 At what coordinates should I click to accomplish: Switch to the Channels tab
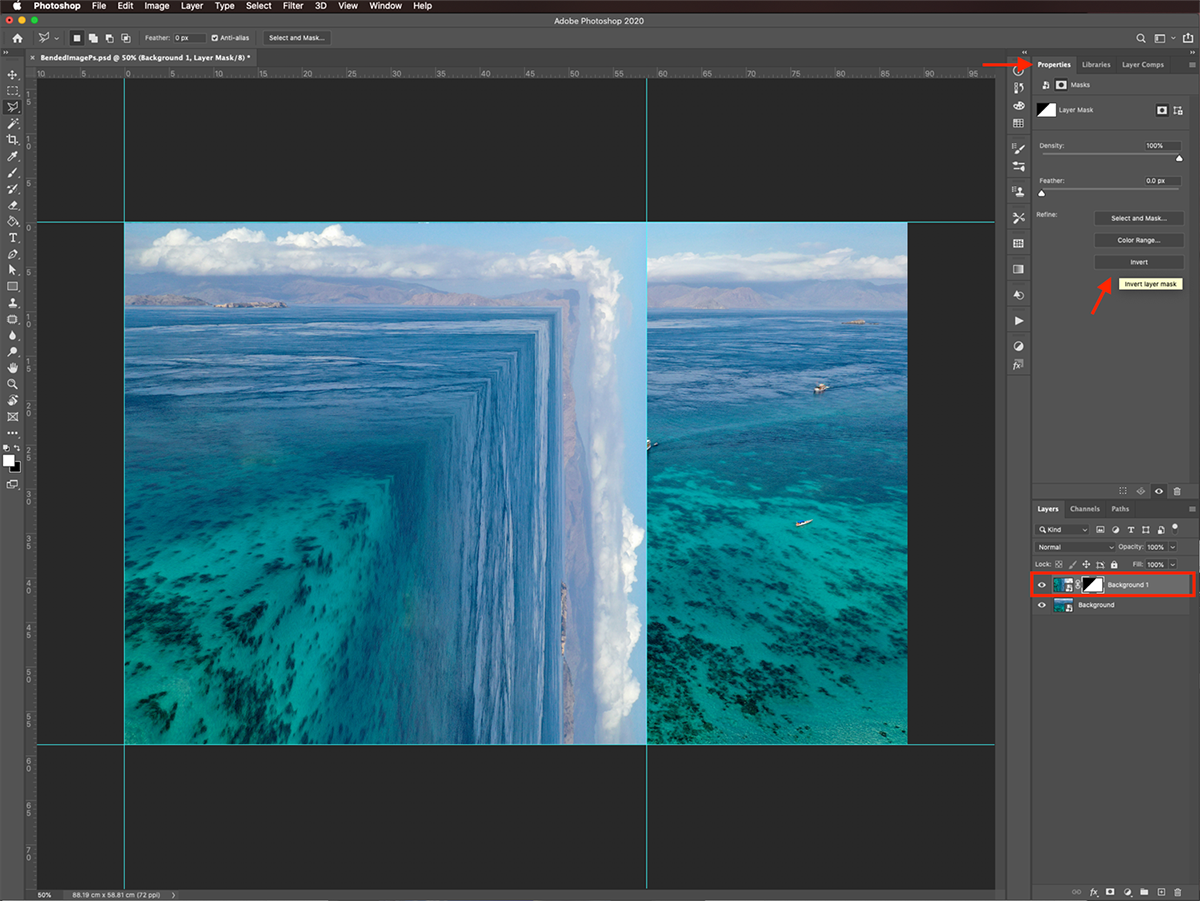click(x=1084, y=509)
